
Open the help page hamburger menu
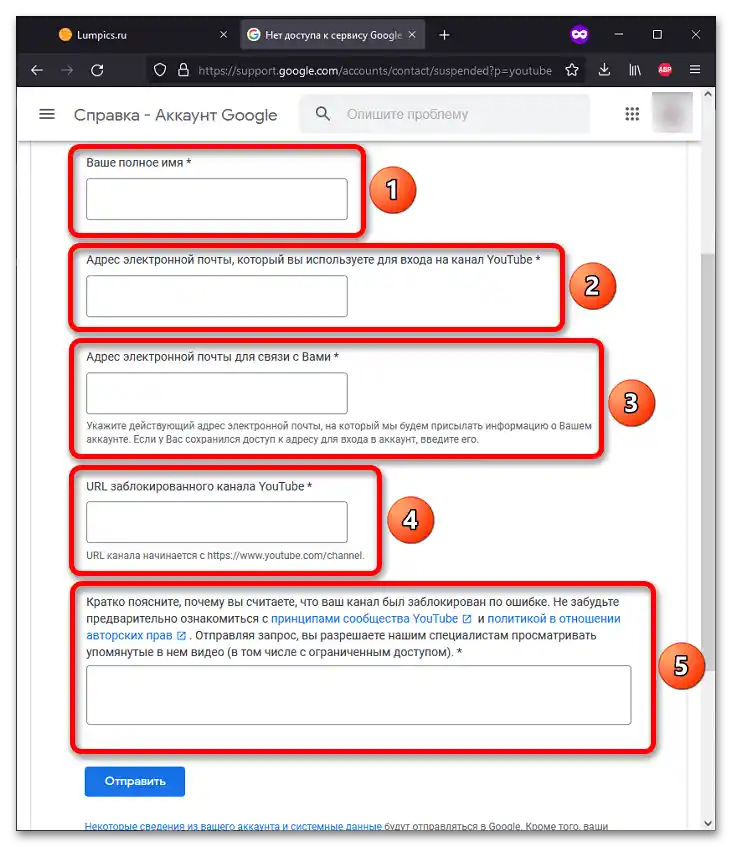coord(47,115)
